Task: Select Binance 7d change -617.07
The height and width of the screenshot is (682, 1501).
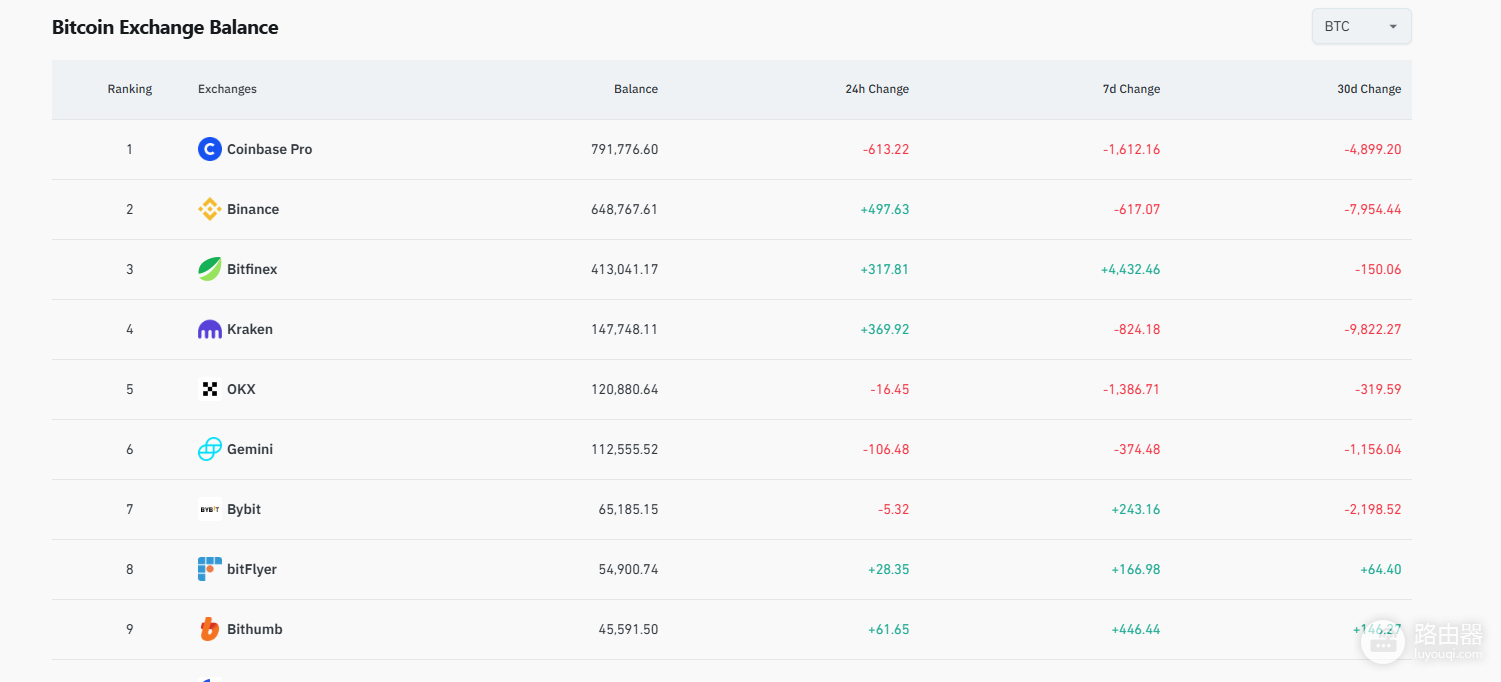Action: 1137,209
